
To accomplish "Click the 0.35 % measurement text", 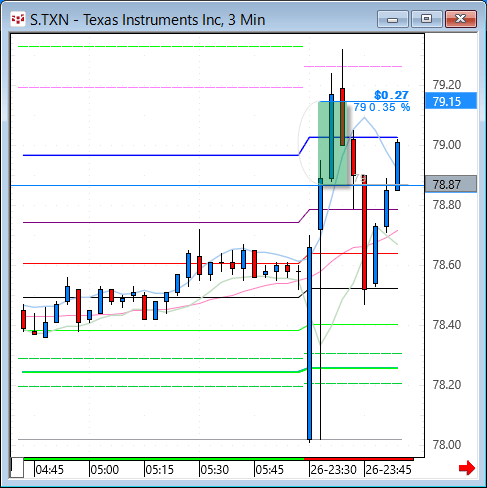I will [x=390, y=107].
